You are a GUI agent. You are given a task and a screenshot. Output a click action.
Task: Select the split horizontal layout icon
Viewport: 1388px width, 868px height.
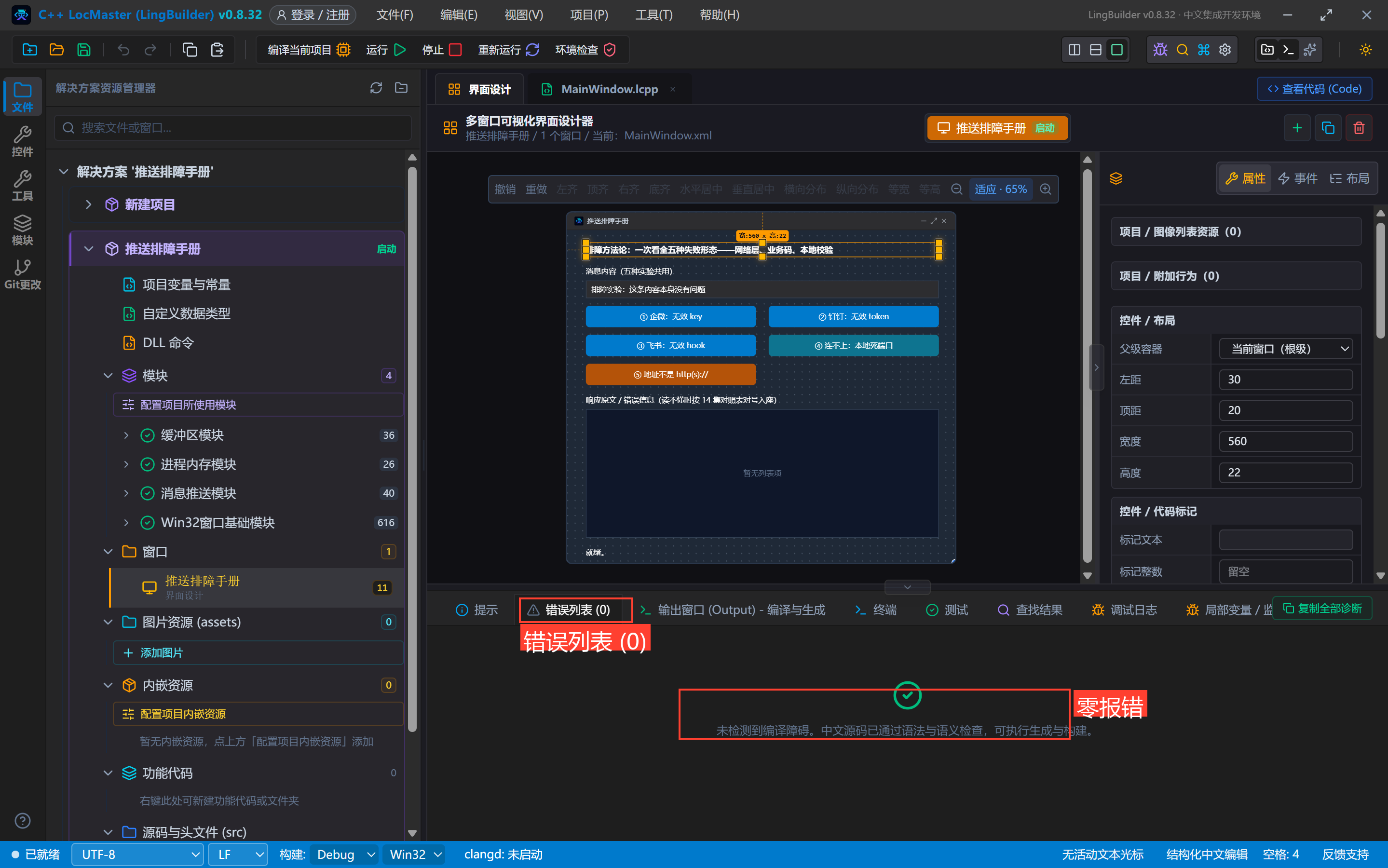click(1095, 49)
